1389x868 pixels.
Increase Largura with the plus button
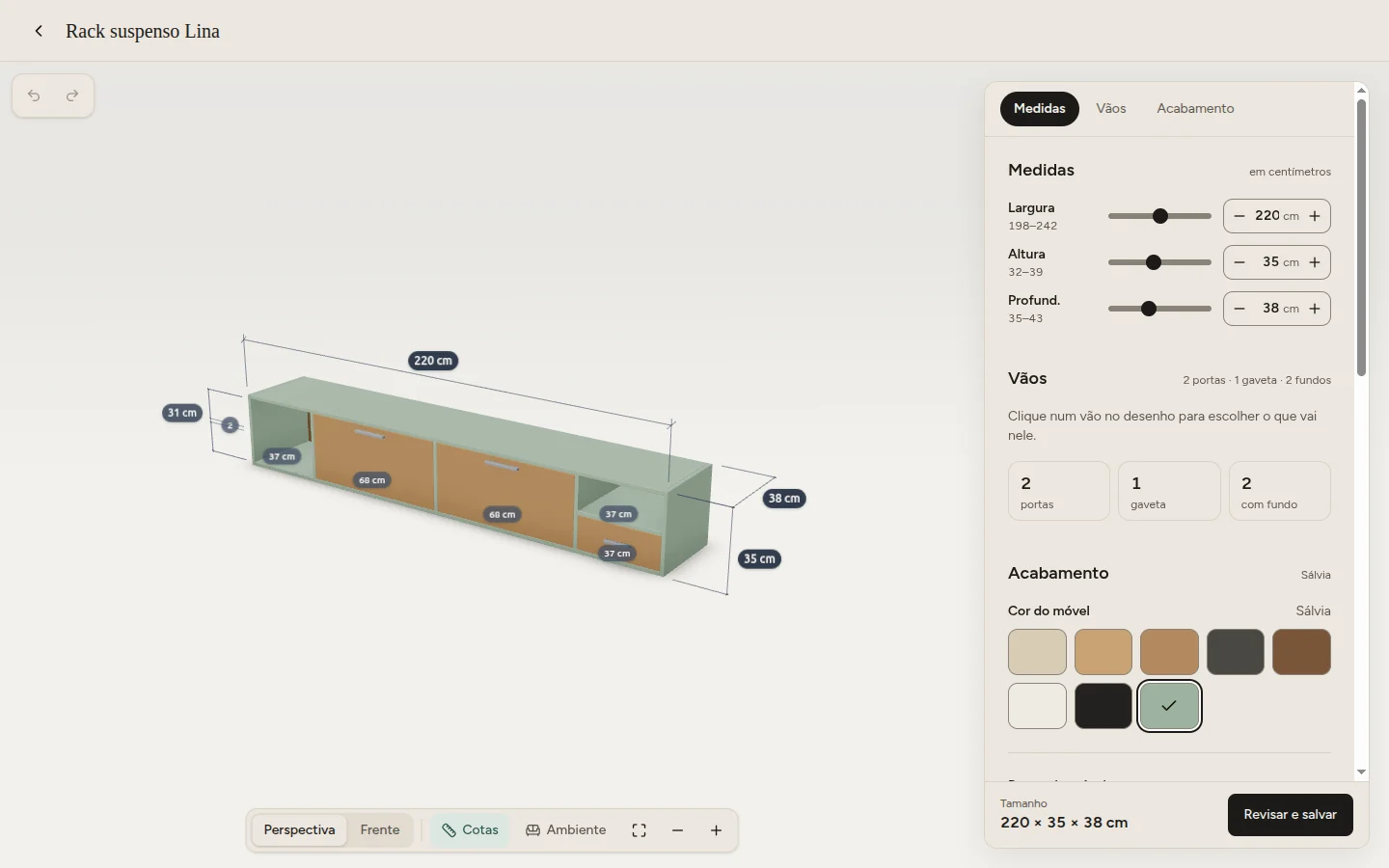click(1315, 216)
